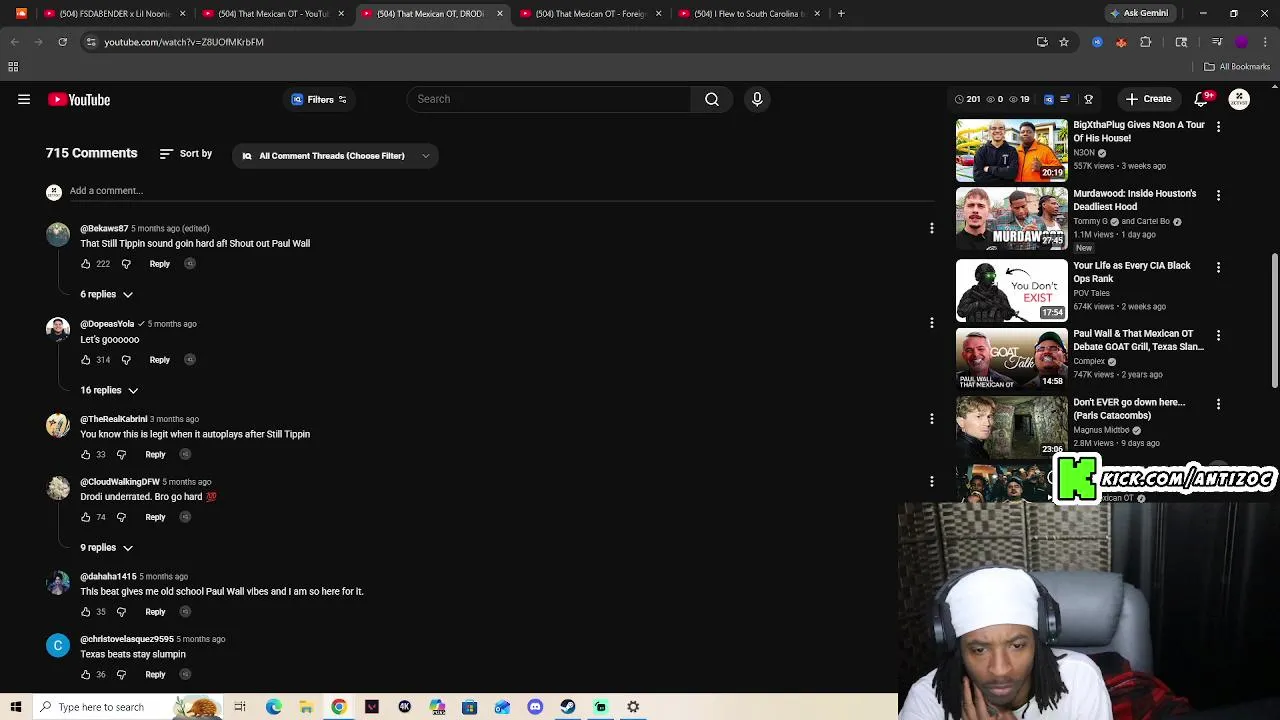Click the address bar URL
The image size is (1280, 720).
point(184,42)
